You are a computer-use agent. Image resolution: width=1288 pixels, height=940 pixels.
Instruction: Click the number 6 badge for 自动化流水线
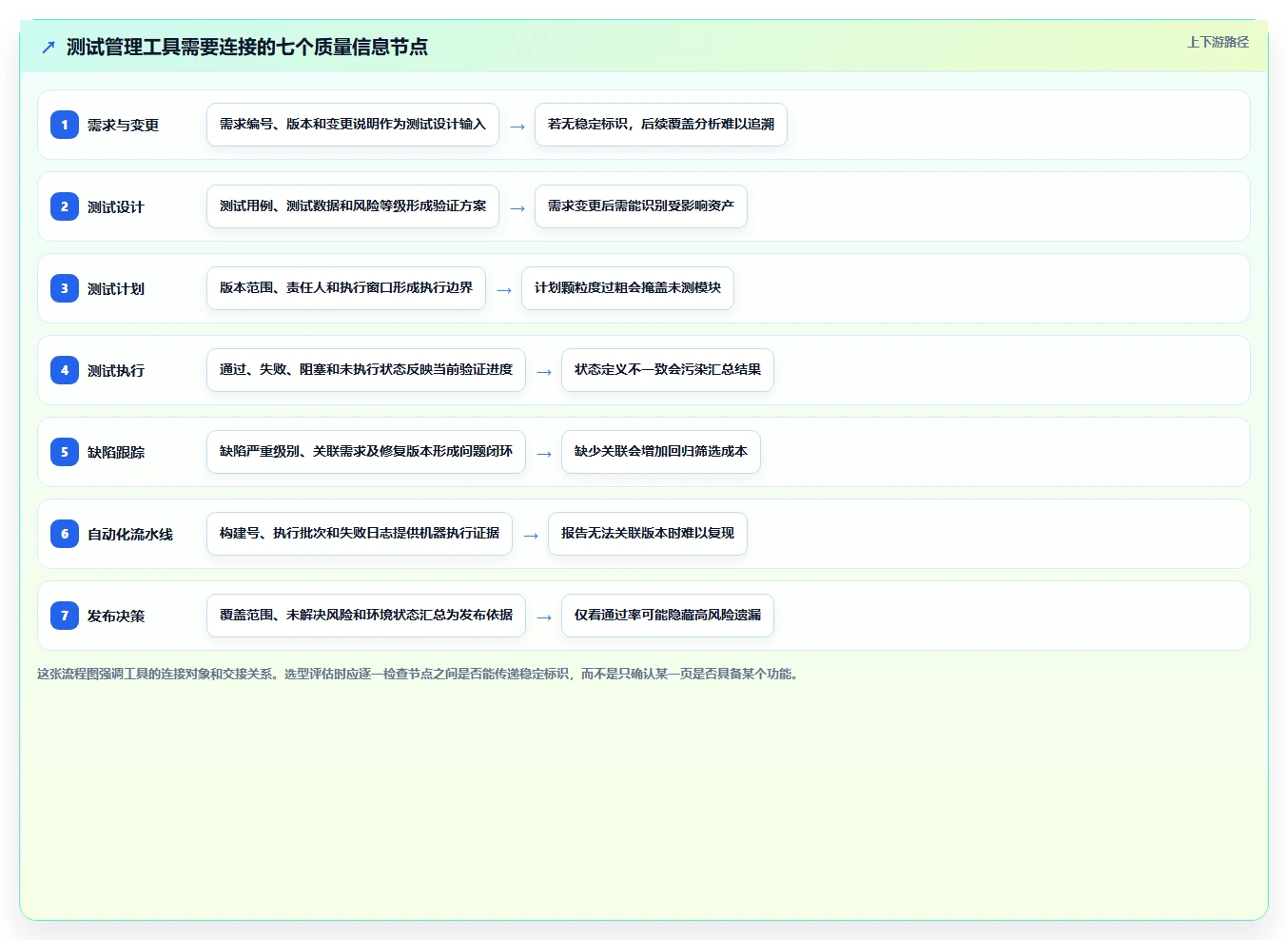click(65, 534)
